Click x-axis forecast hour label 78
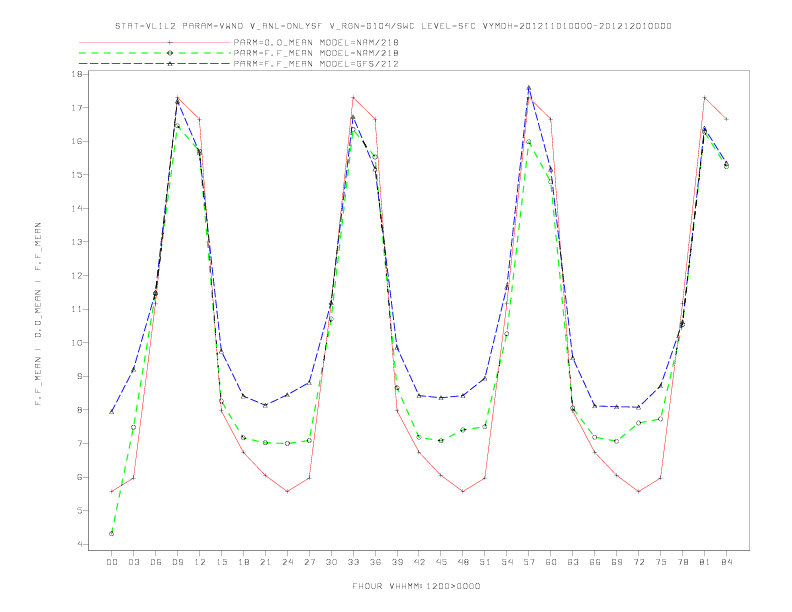The height and width of the screenshot is (612, 792). (682, 562)
